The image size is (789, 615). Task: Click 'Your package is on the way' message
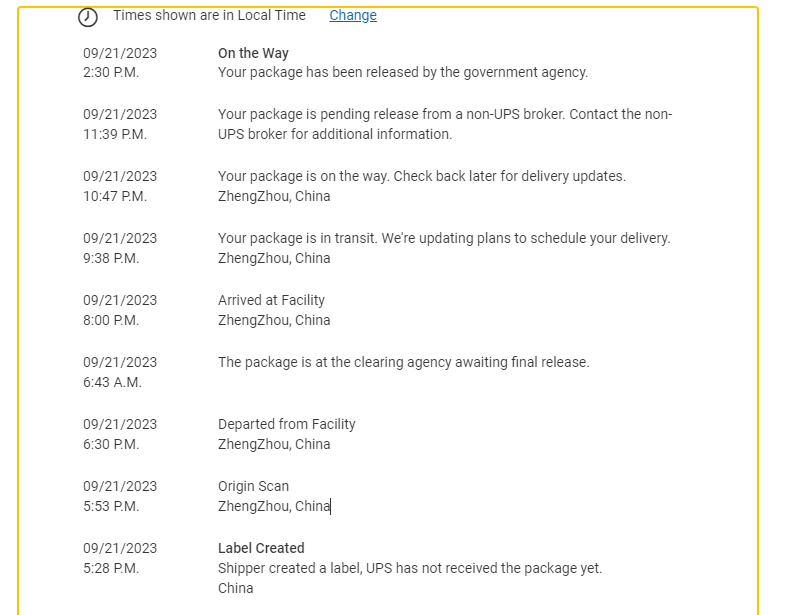422,176
